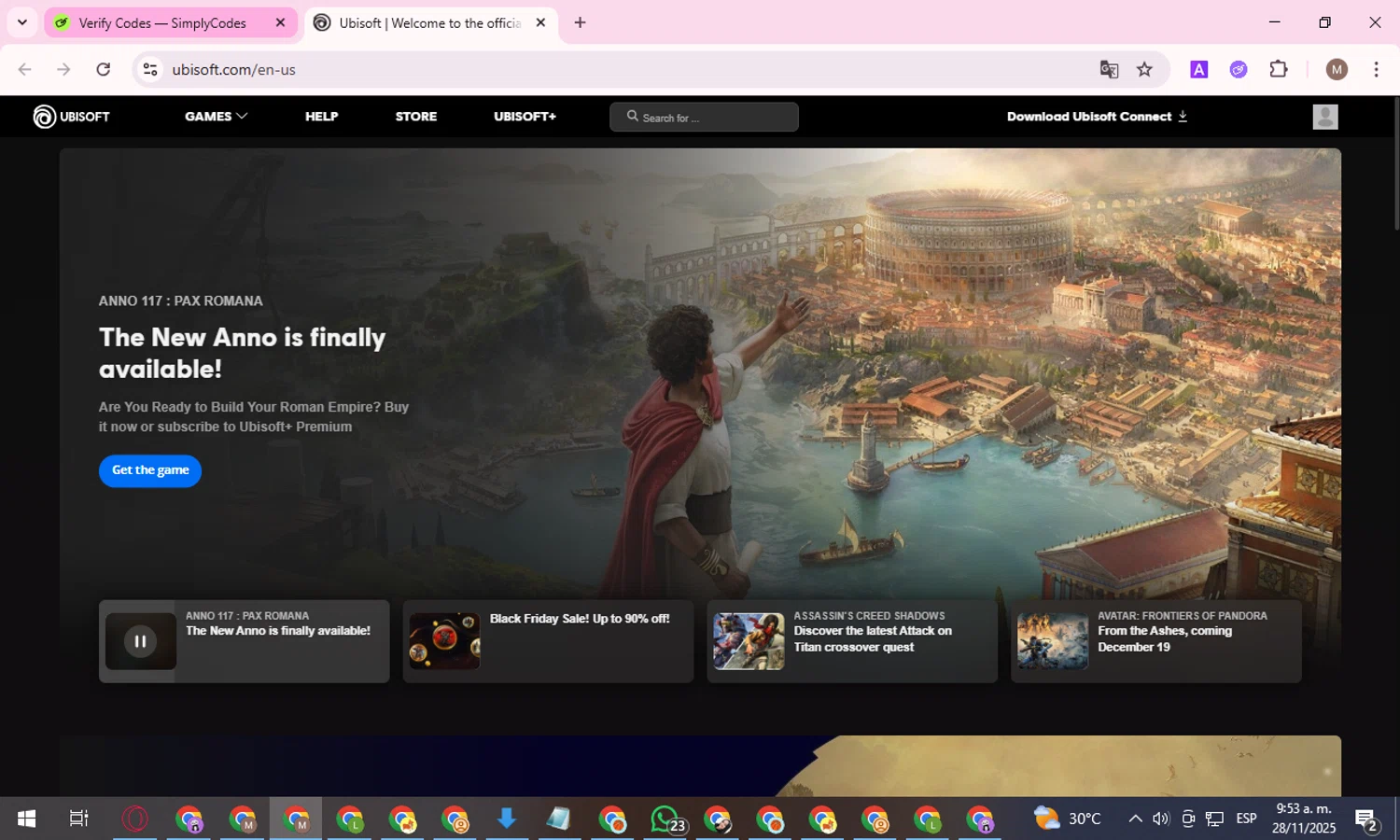The height and width of the screenshot is (840, 1400).
Task: Open the Extensions puzzle piece menu
Action: [1279, 70]
